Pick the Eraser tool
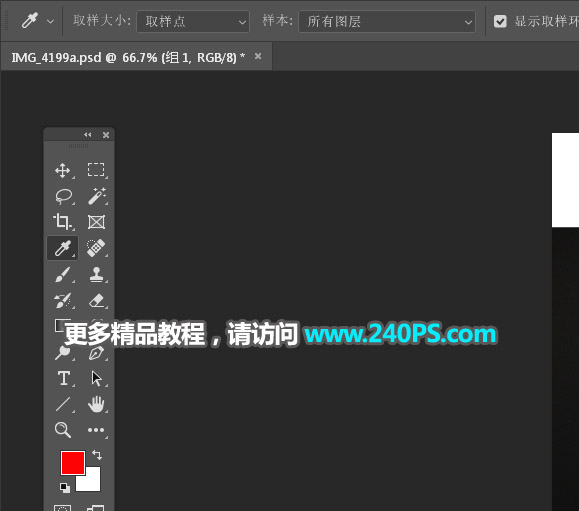The width and height of the screenshot is (579, 511). pos(96,301)
